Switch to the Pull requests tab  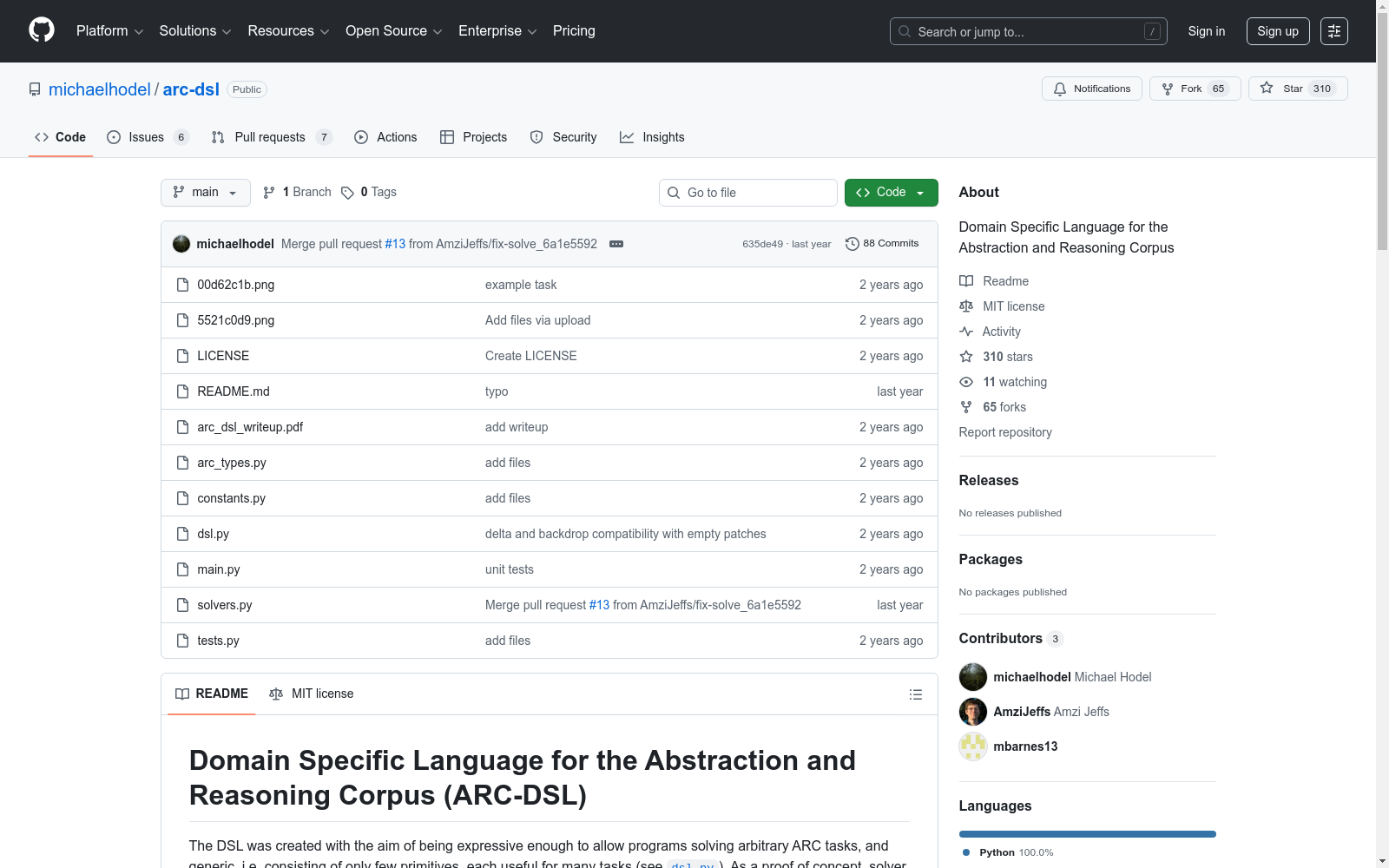pos(272,137)
